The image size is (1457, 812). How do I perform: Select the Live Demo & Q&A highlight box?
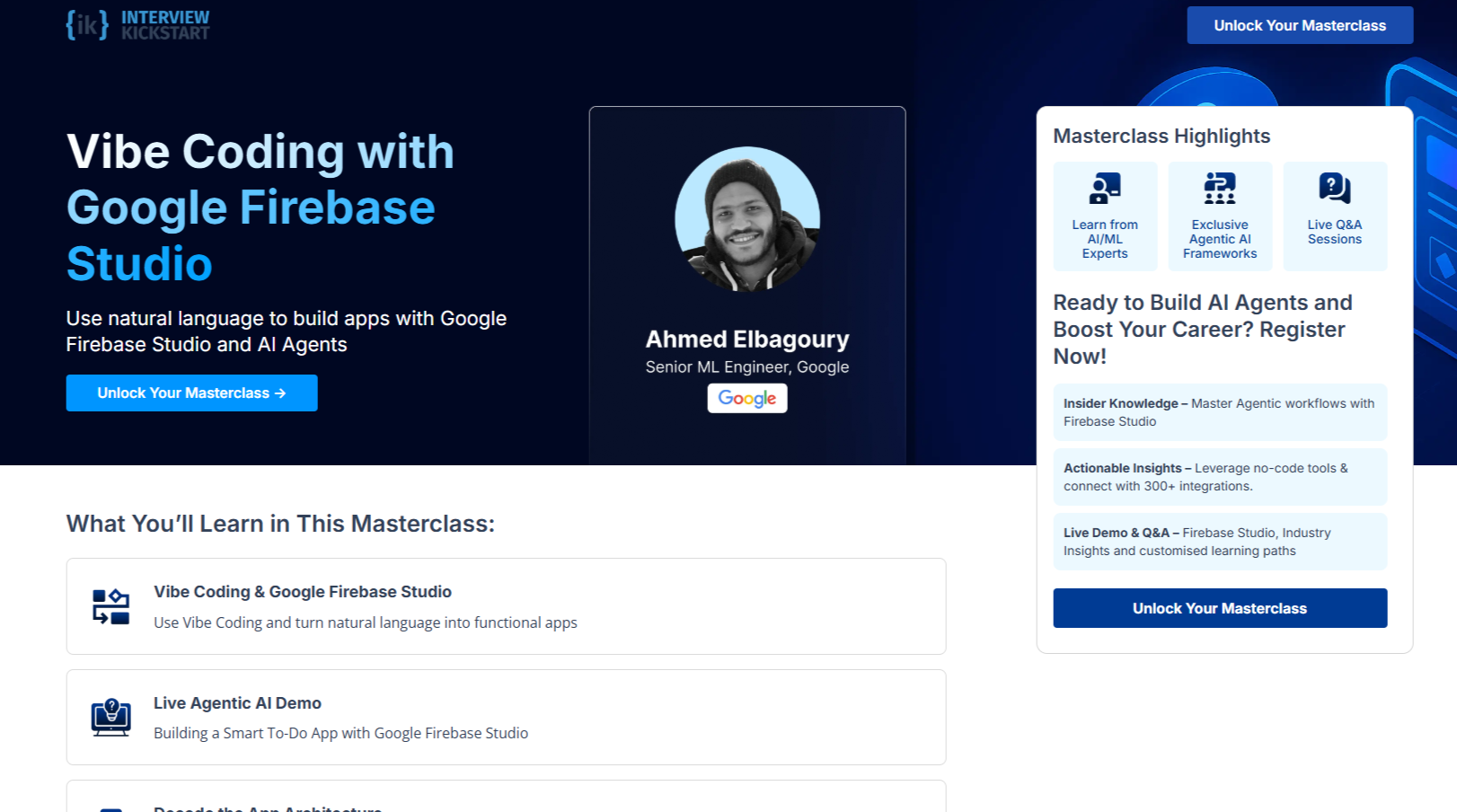[1219, 542]
